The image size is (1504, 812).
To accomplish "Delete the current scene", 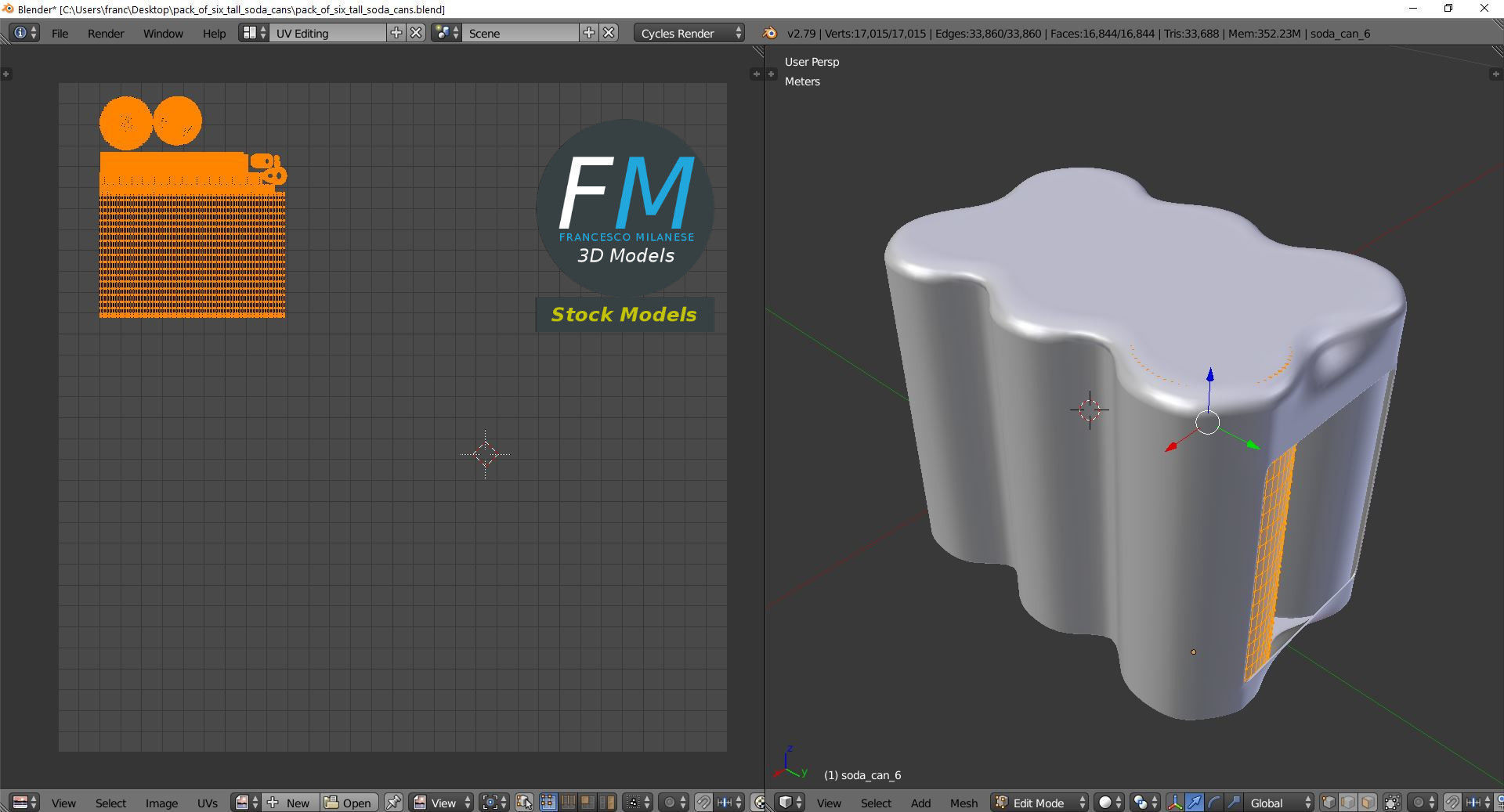I will tap(609, 33).
